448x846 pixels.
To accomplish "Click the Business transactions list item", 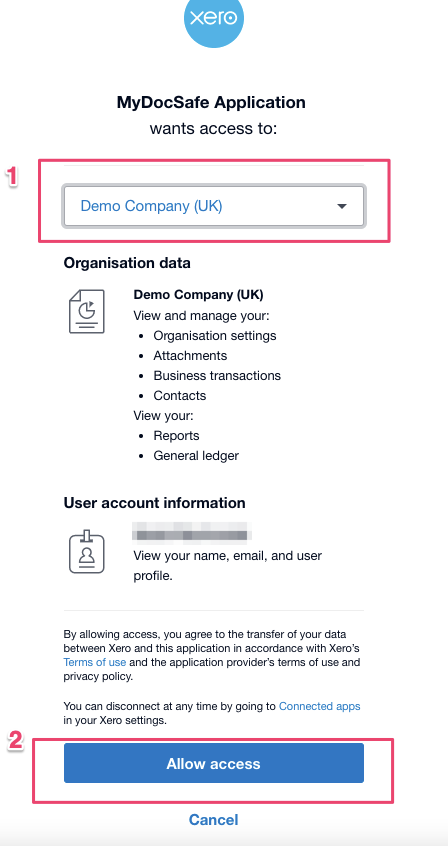I will coord(217,376).
